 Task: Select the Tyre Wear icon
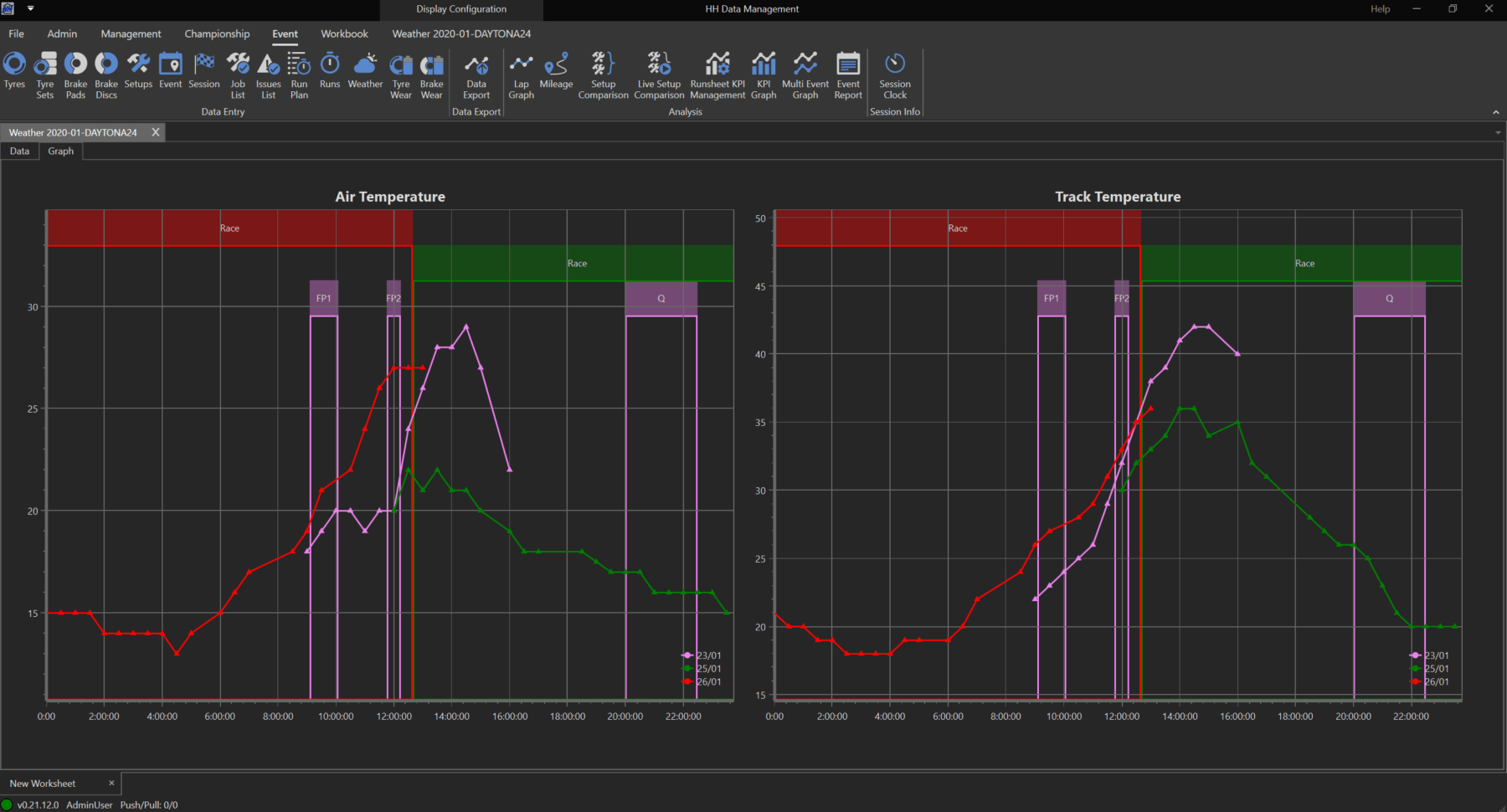(401, 75)
